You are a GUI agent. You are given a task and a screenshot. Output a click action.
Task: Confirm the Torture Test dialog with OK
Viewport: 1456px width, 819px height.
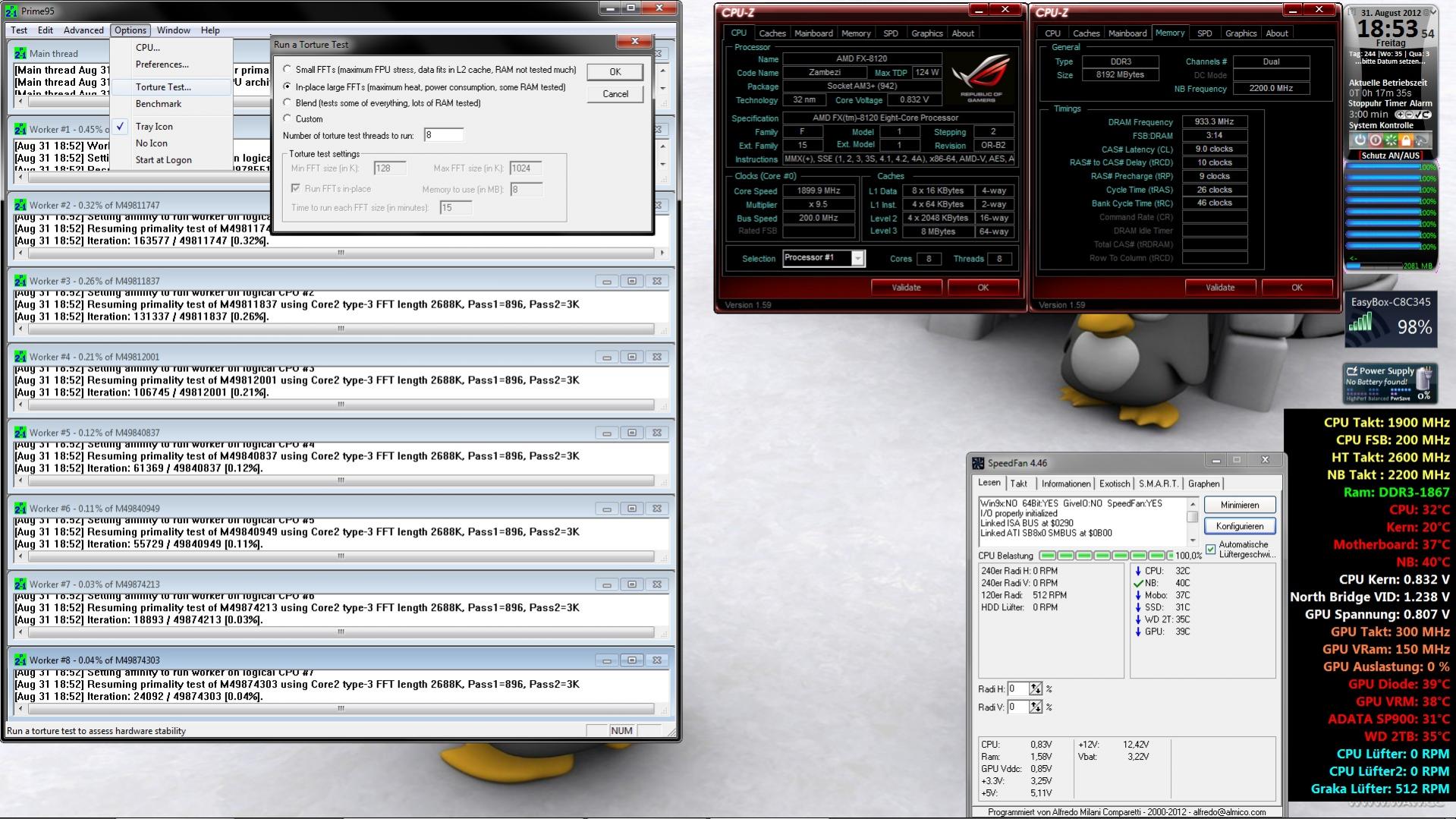(615, 71)
